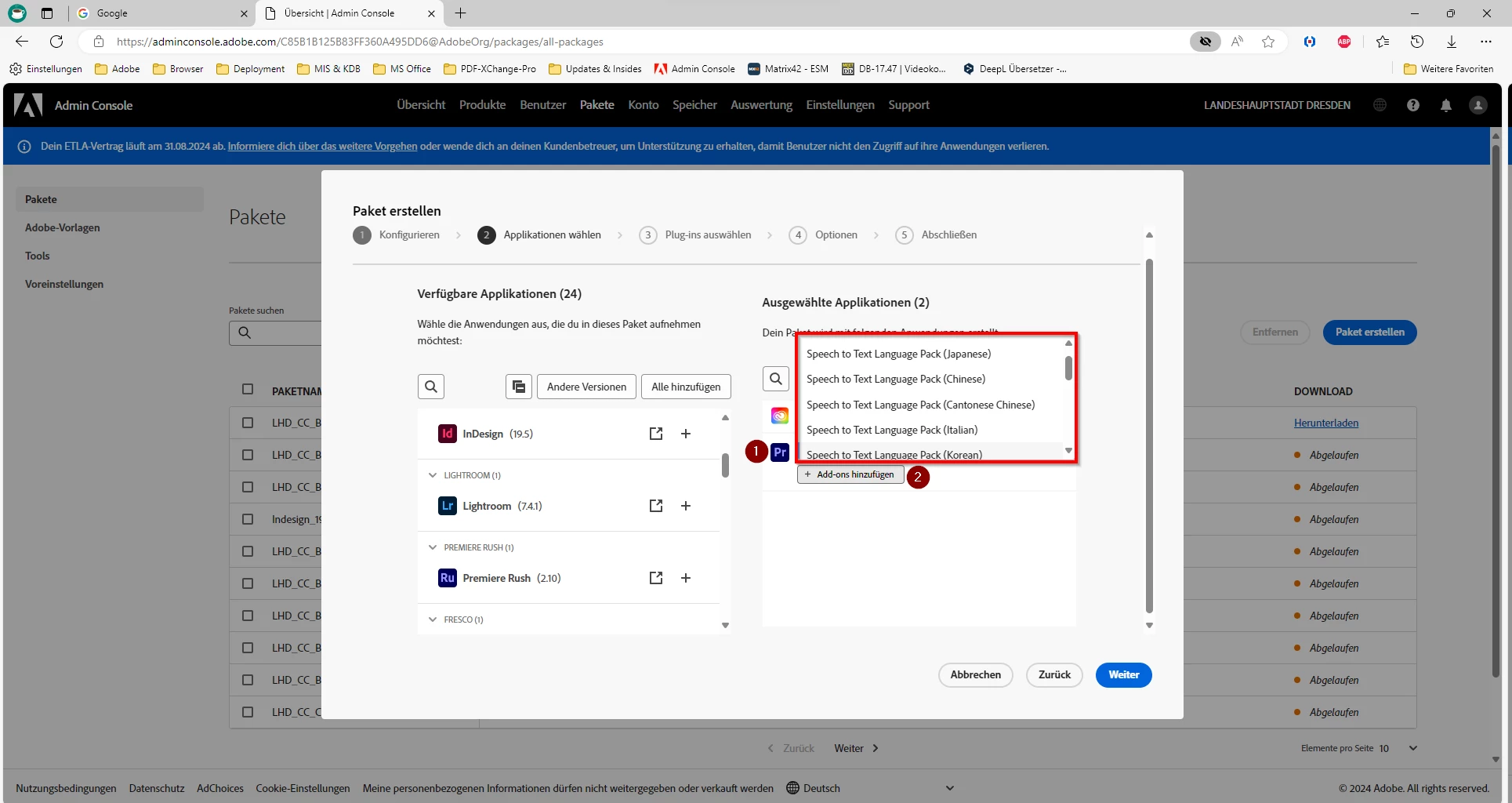Add InDesign to the package
Viewport: 1512px width, 803px height.
(686, 434)
